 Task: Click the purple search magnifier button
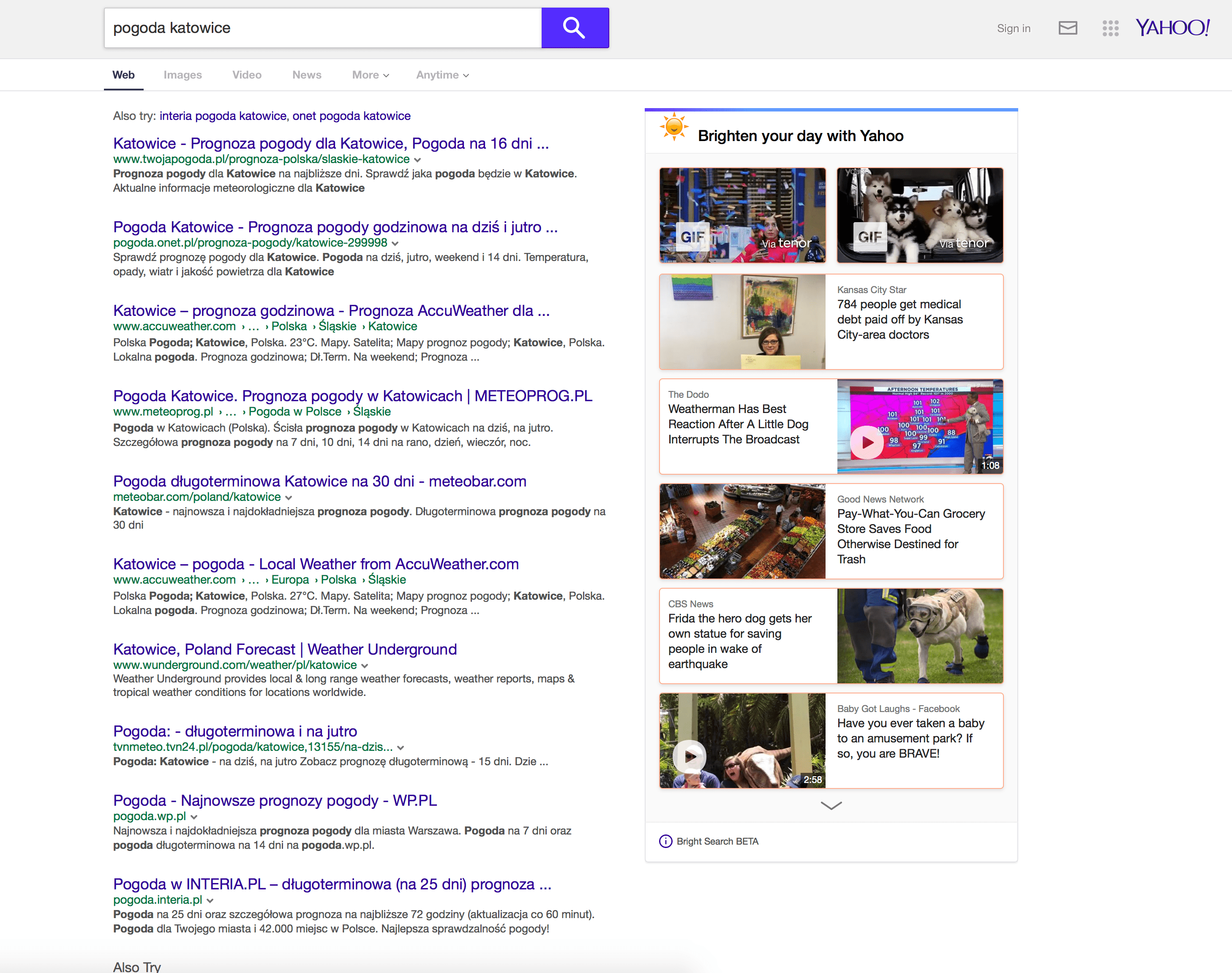pyautogui.click(x=575, y=27)
